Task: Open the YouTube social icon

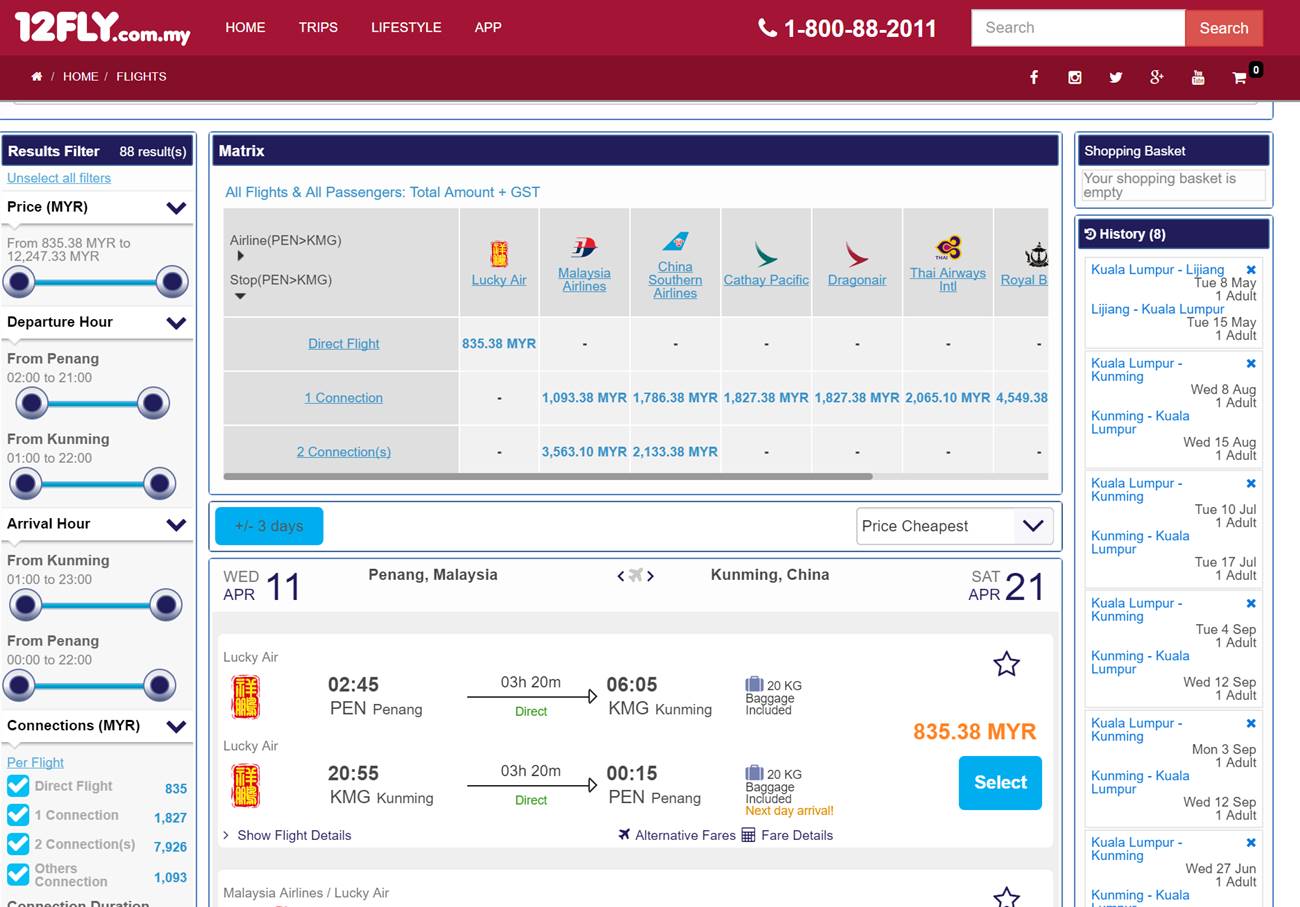Action: click(x=1198, y=77)
